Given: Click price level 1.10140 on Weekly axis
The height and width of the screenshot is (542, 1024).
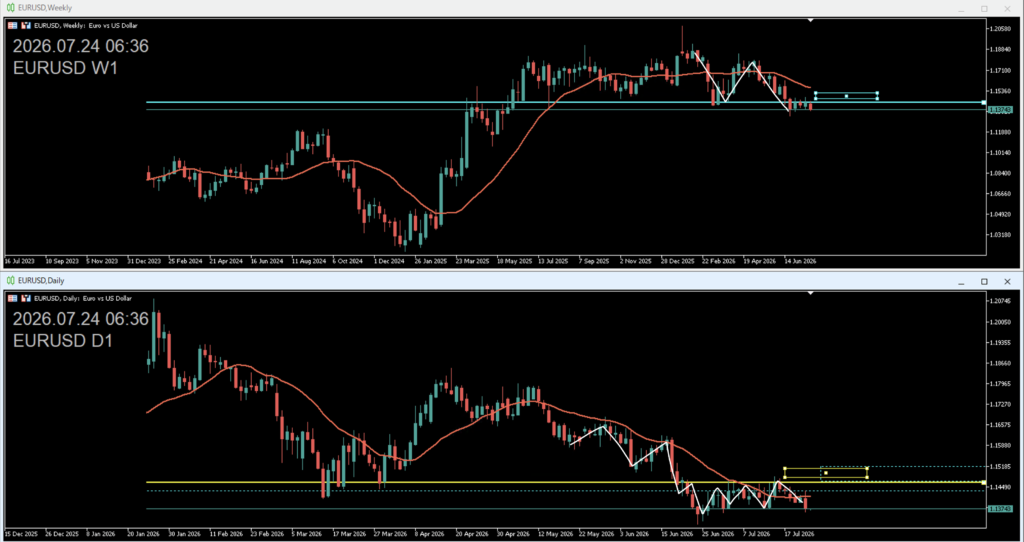Looking at the screenshot, I should 998,153.
